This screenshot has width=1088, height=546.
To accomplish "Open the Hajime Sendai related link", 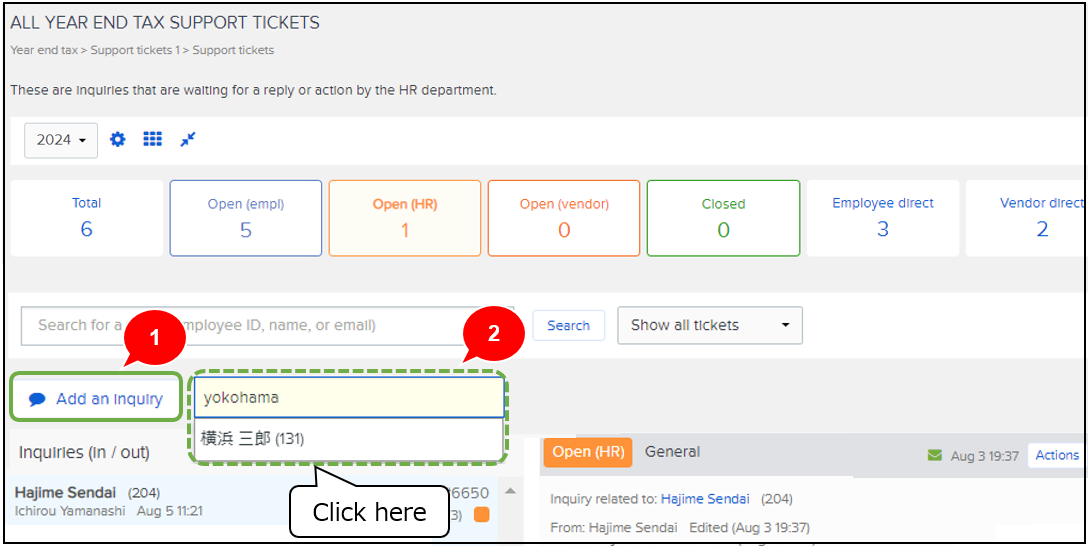I will tap(703, 499).
